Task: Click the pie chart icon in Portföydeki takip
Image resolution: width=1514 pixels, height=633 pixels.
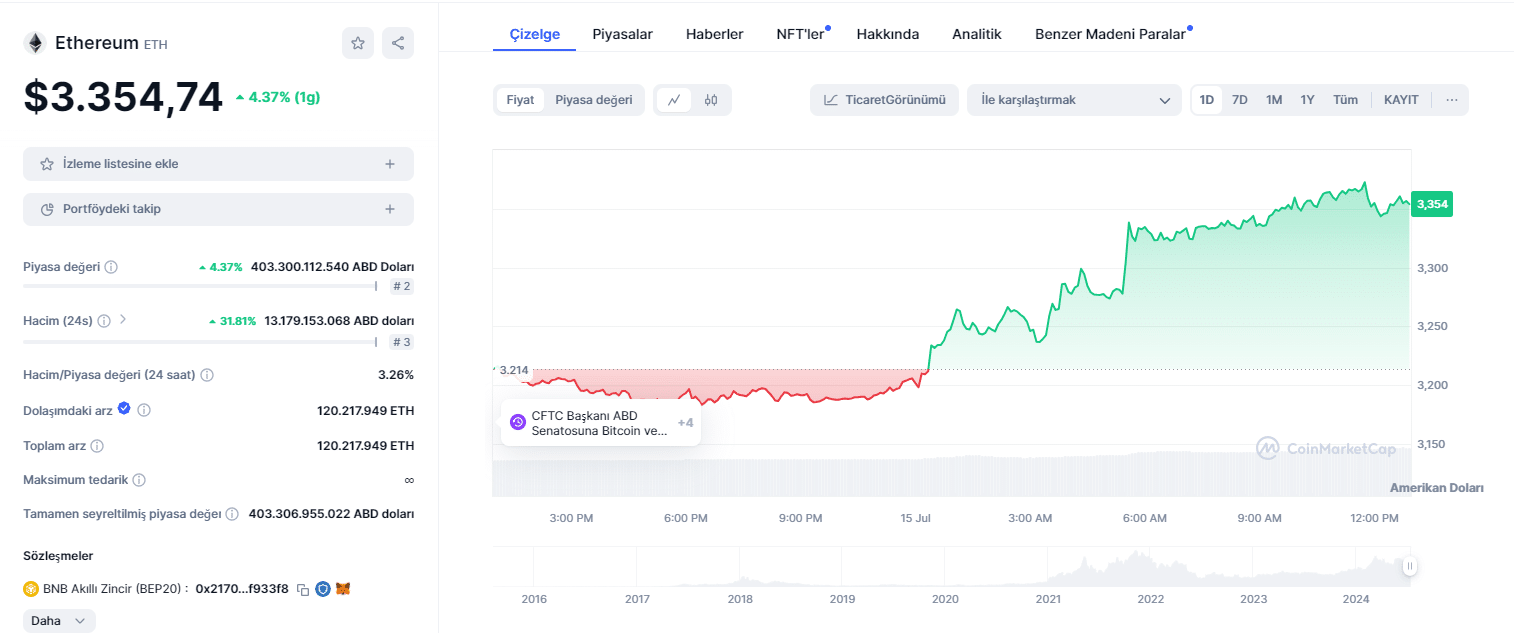Action: coord(47,209)
